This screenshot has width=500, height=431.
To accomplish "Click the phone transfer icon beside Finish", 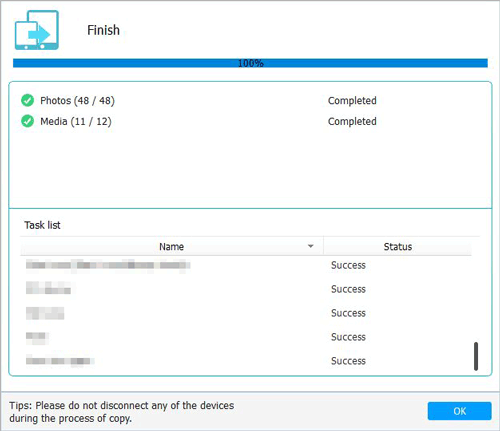I will [x=37, y=30].
